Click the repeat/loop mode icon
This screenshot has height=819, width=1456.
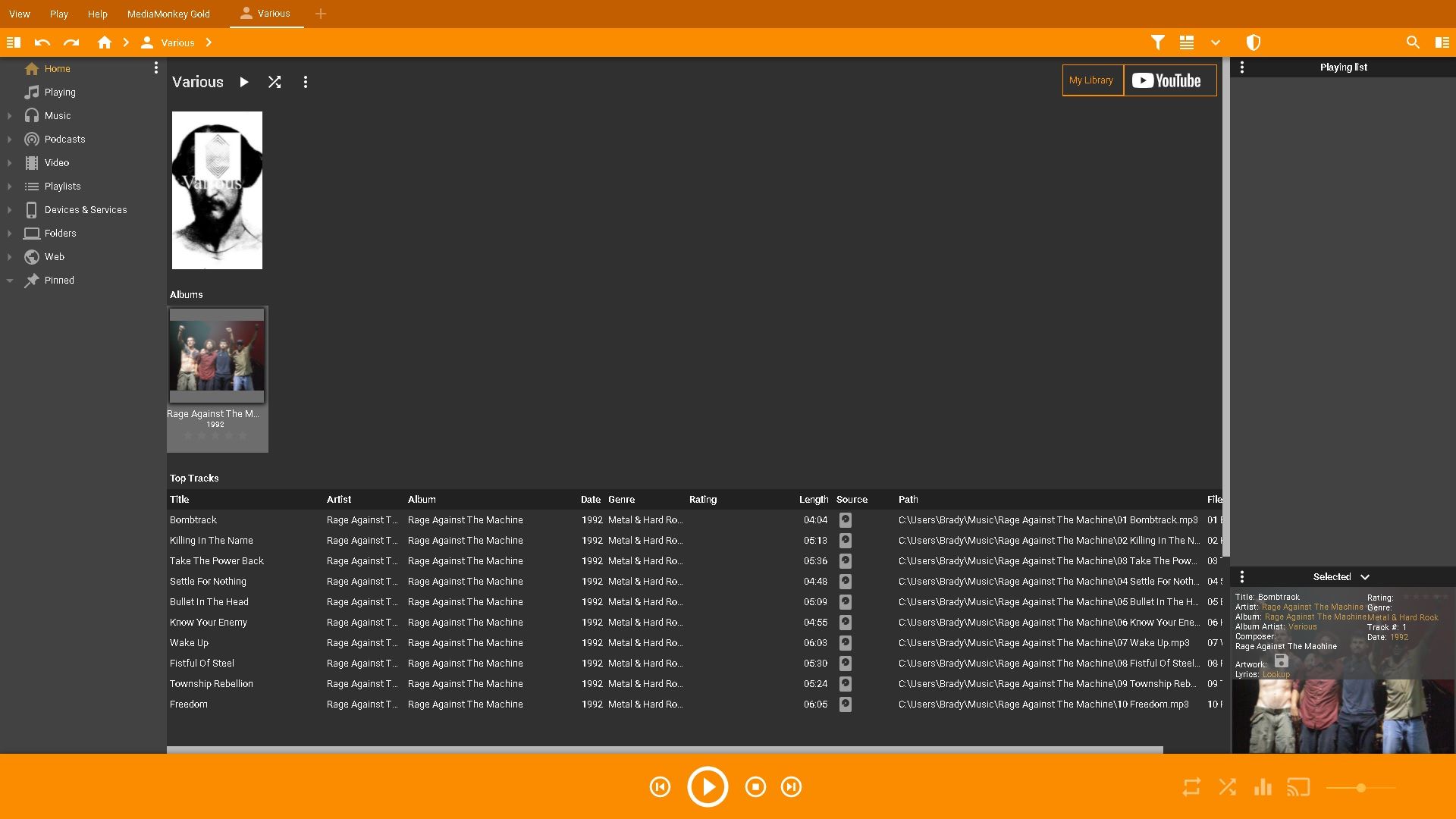pos(1191,788)
